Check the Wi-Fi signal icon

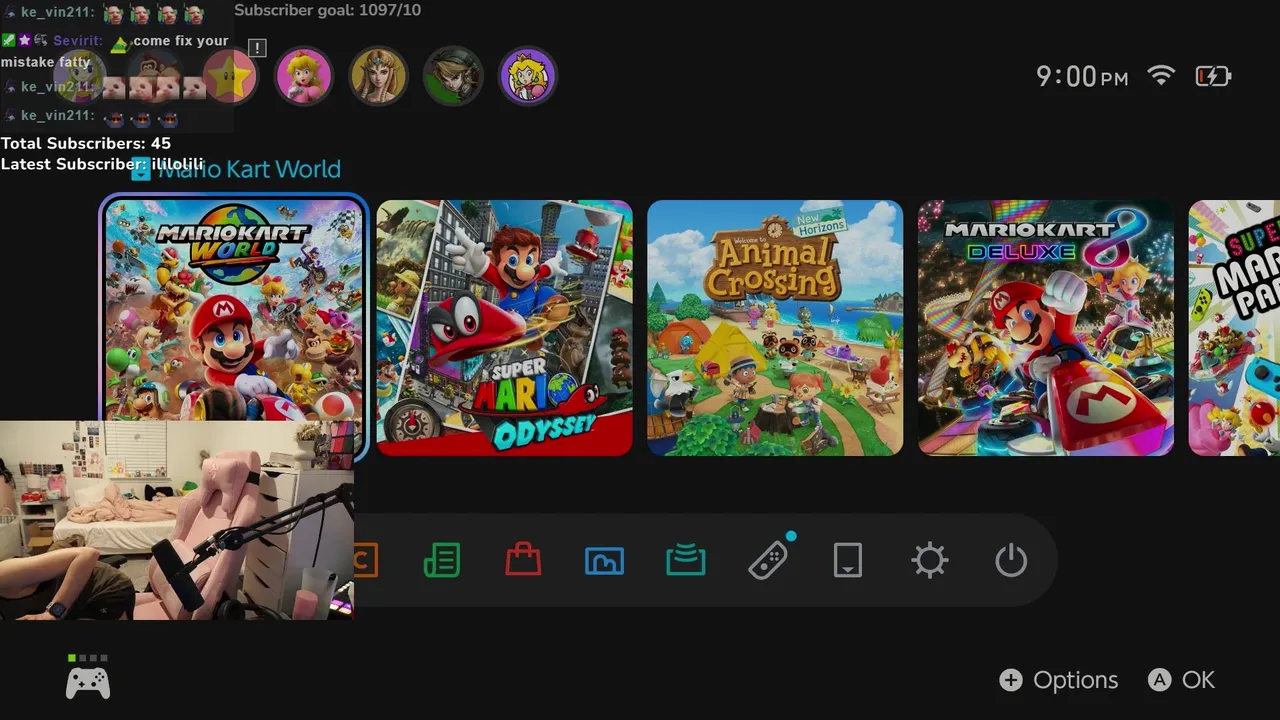pyautogui.click(x=1161, y=76)
